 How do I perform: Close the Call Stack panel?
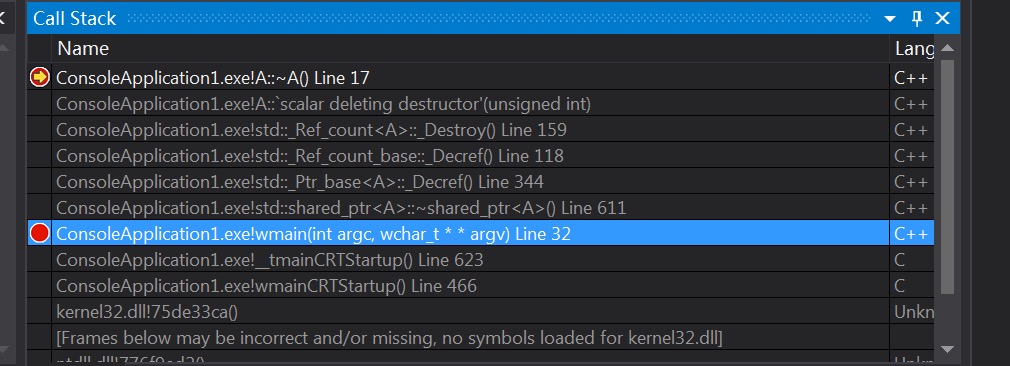point(942,18)
